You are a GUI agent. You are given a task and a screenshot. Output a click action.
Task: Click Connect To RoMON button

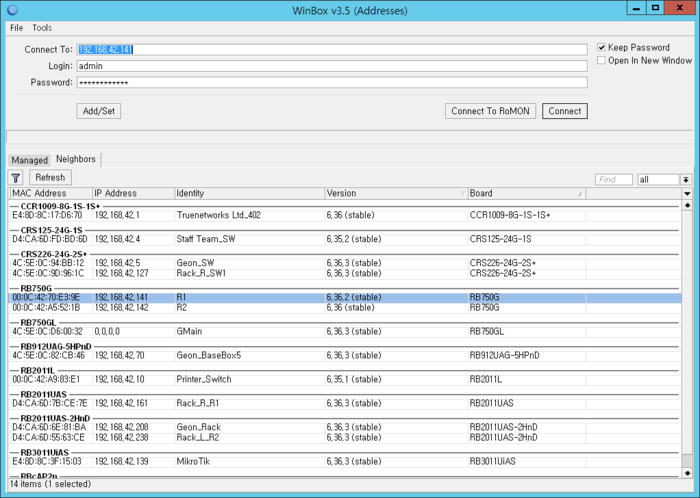tap(490, 111)
